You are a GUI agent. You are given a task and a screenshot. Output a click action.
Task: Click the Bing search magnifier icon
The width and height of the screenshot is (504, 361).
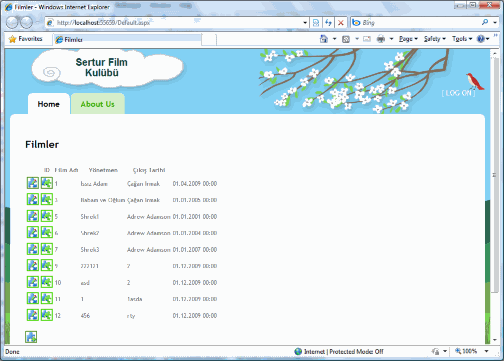[485, 22]
